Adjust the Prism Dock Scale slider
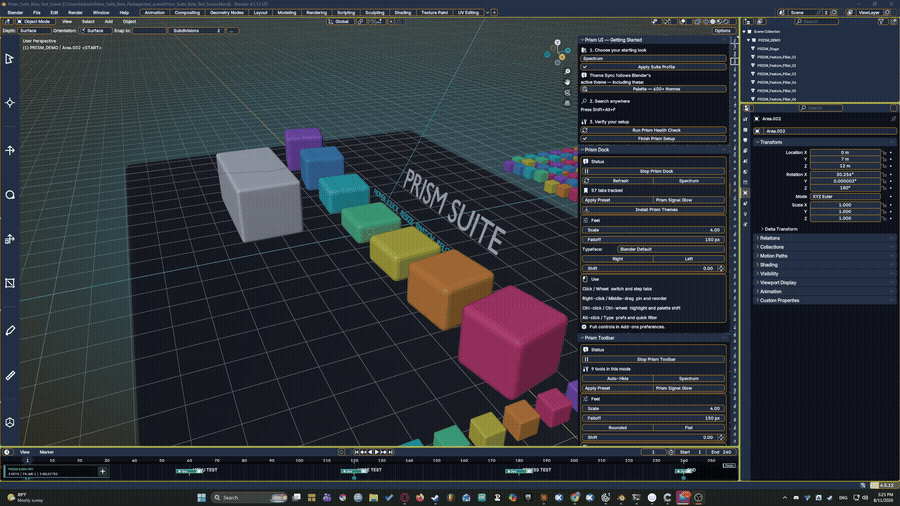Viewport: 900px width, 506px height. (654, 230)
